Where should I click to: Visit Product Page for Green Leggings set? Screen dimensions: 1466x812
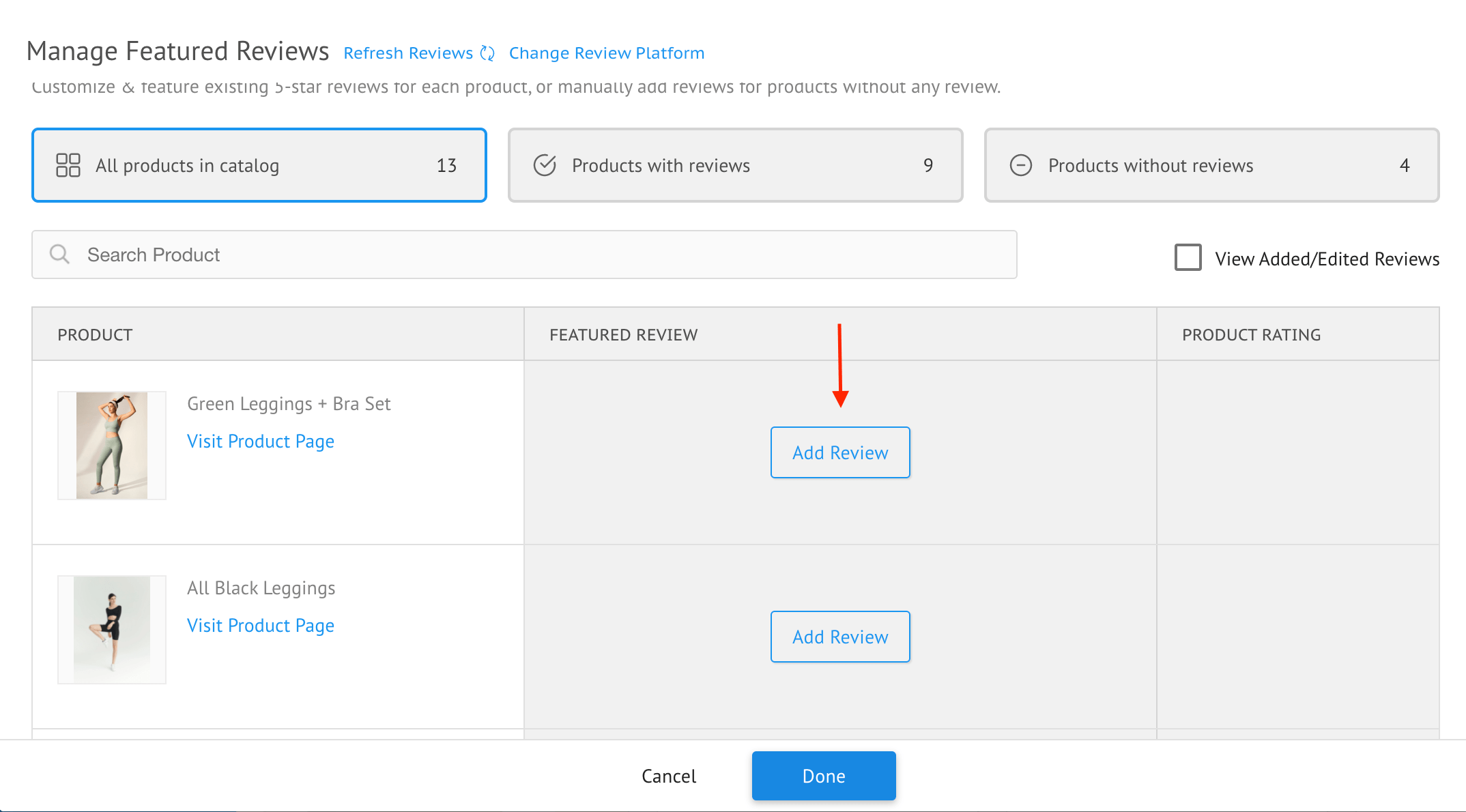coord(261,441)
